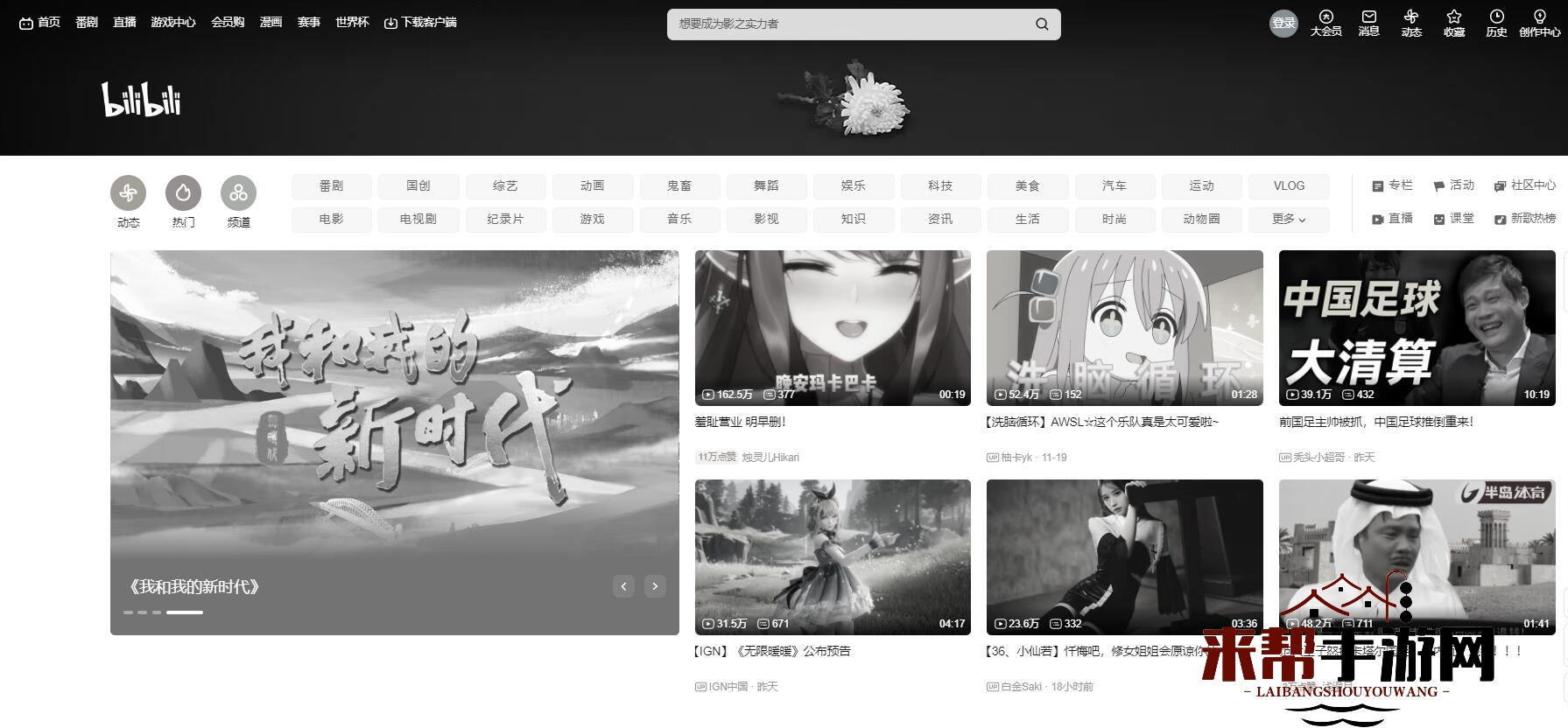1568x728 pixels.
Task: Open uploader 柚卡yk
Action: 1016,457
